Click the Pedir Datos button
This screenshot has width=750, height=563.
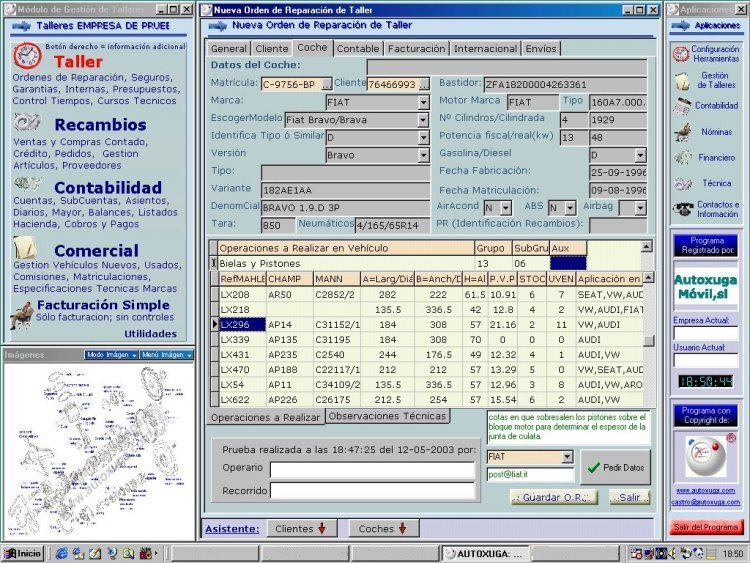click(616, 467)
